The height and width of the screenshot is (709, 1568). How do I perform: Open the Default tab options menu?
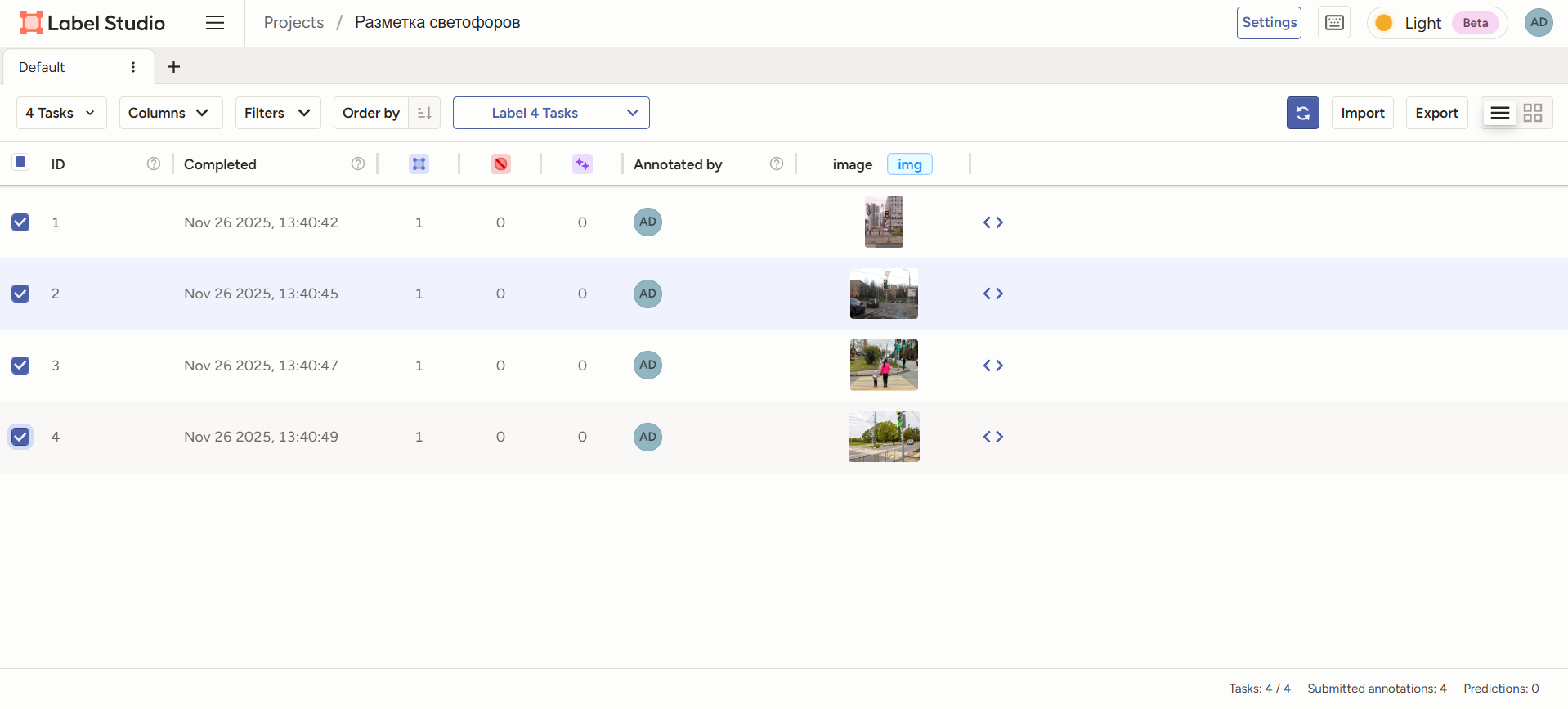(133, 67)
